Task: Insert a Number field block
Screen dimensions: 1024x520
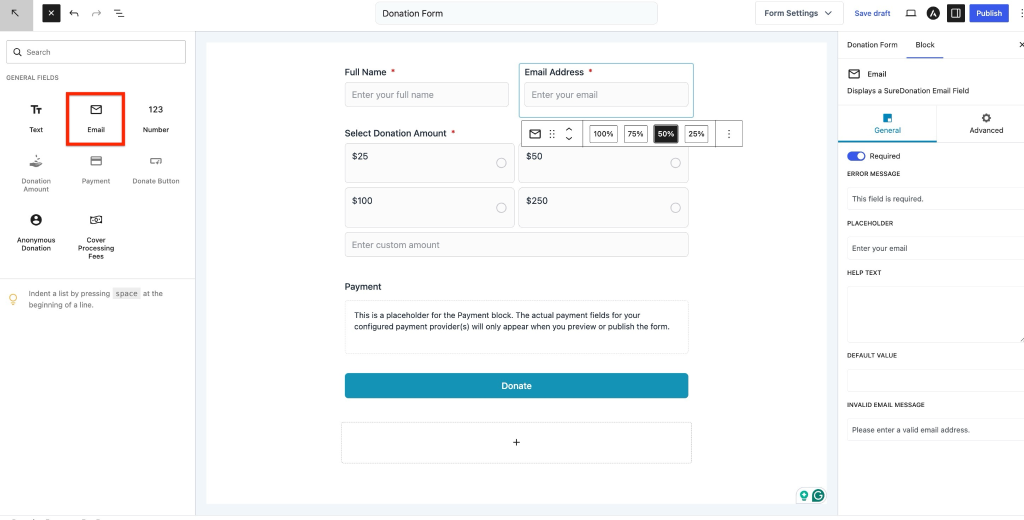Action: click(x=155, y=118)
